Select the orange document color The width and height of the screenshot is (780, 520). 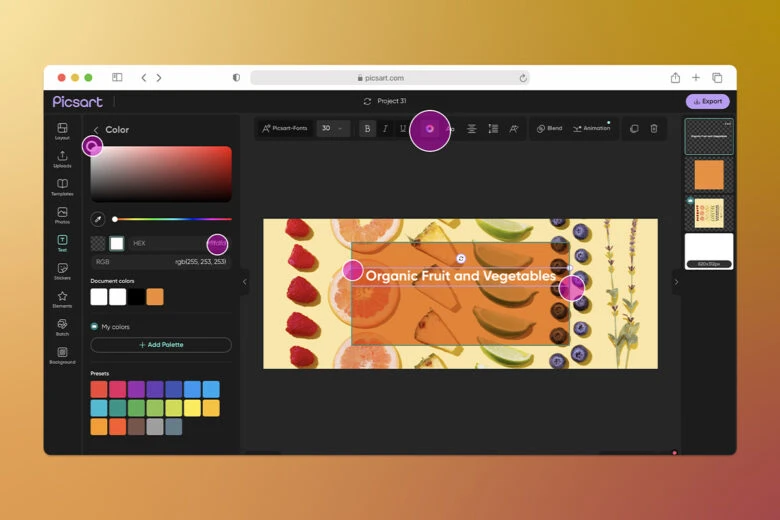[155, 297]
